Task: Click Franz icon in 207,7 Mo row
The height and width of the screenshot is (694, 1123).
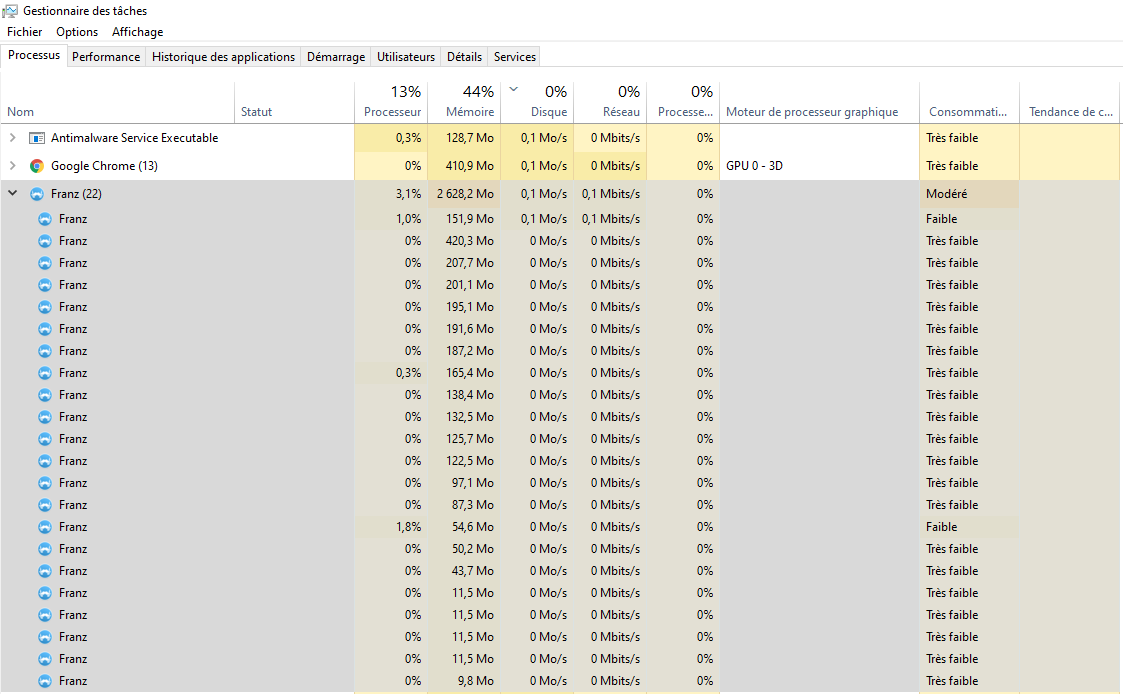Action: pyautogui.click(x=44, y=263)
